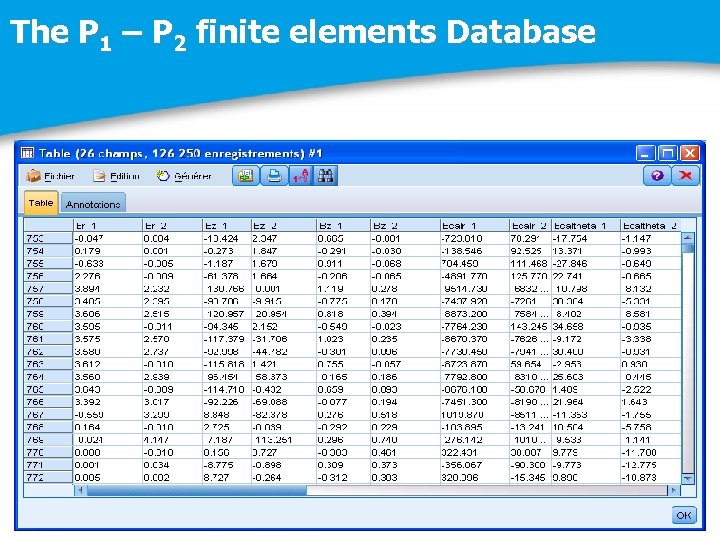Click the Bz_1 column header
Image resolution: width=720 pixels, height=540 pixels.
[343, 225]
